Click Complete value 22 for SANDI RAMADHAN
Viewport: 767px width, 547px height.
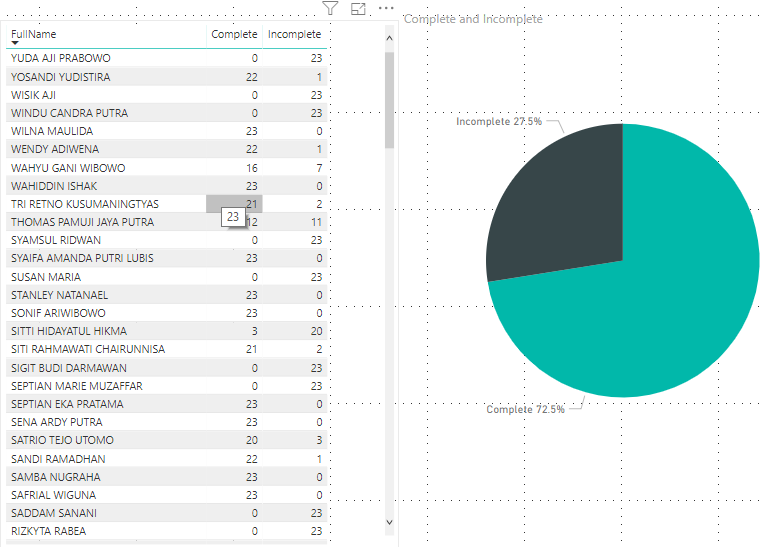pyautogui.click(x=252, y=459)
